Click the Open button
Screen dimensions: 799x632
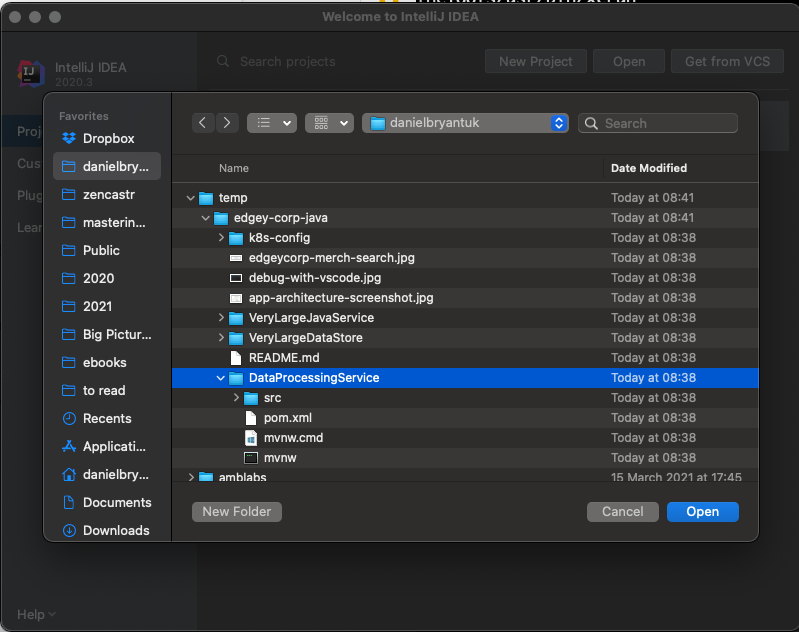tap(702, 511)
